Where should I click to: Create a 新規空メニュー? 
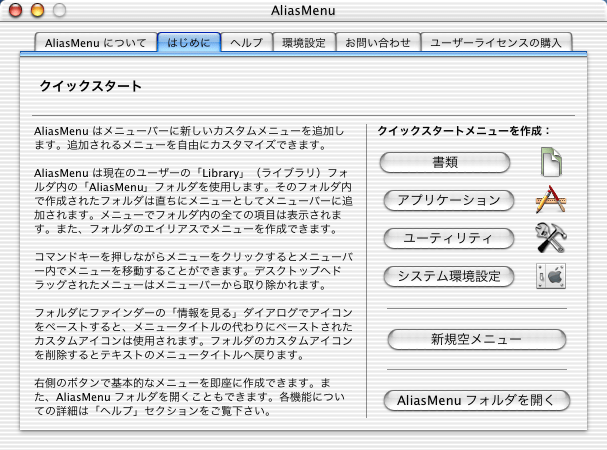coord(477,339)
